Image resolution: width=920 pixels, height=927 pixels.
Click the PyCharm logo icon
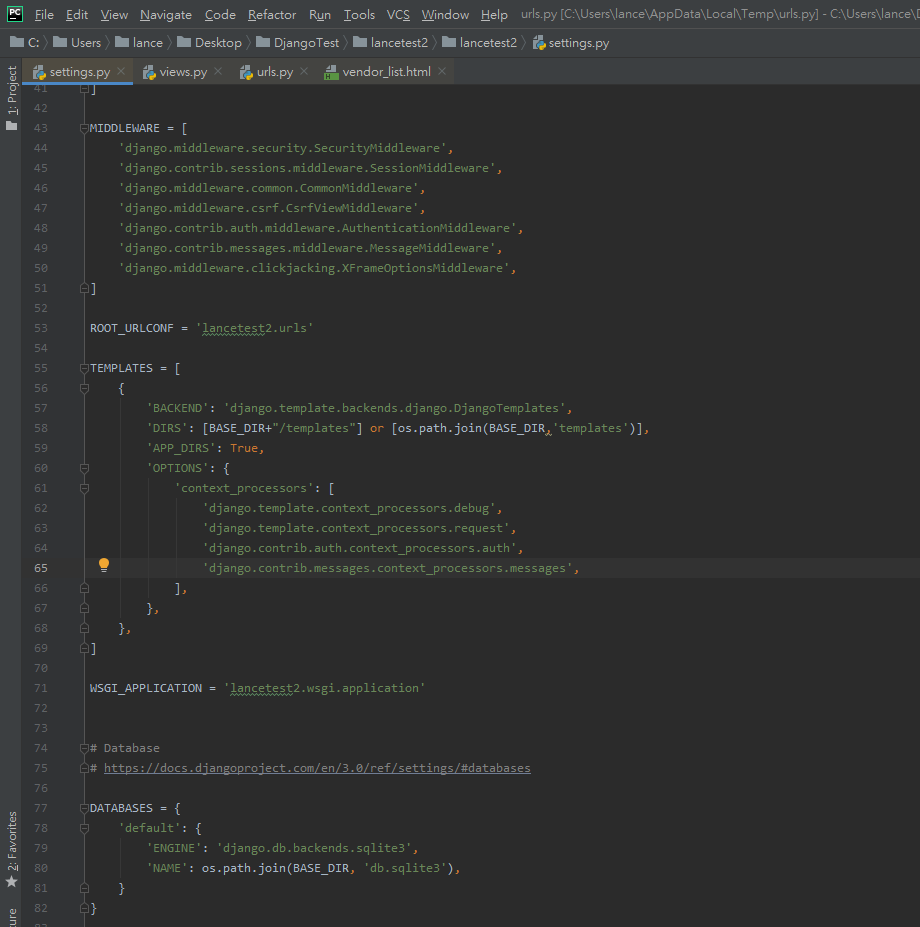click(x=15, y=14)
